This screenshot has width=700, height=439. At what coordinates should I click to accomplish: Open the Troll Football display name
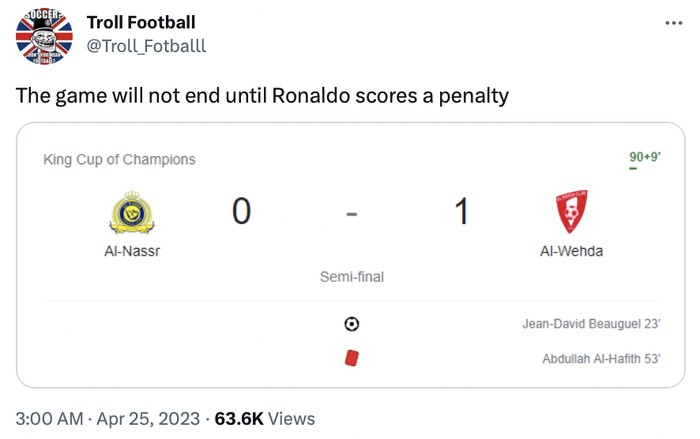point(141,22)
